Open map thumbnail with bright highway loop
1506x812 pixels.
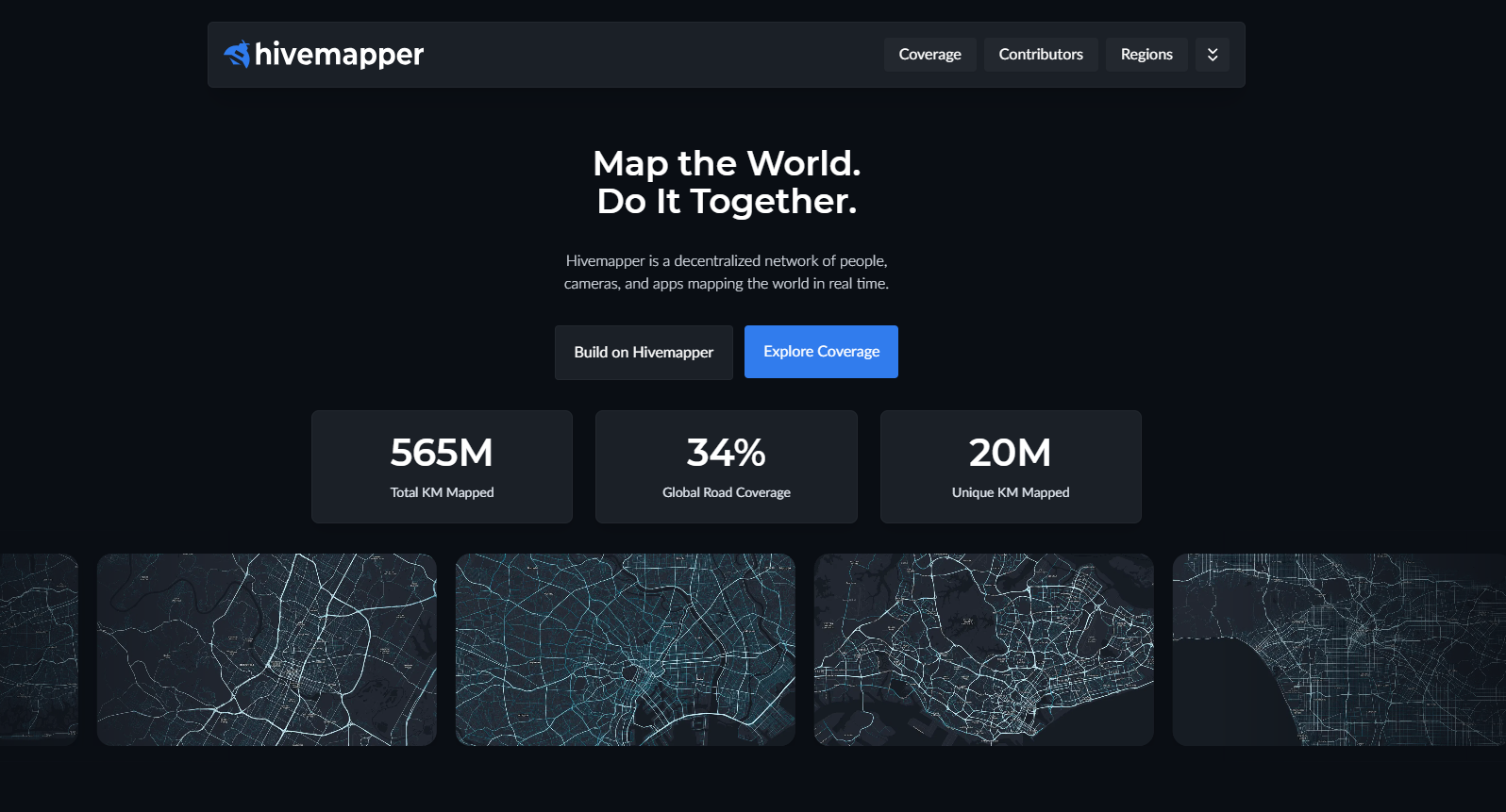pyautogui.click(x=266, y=650)
